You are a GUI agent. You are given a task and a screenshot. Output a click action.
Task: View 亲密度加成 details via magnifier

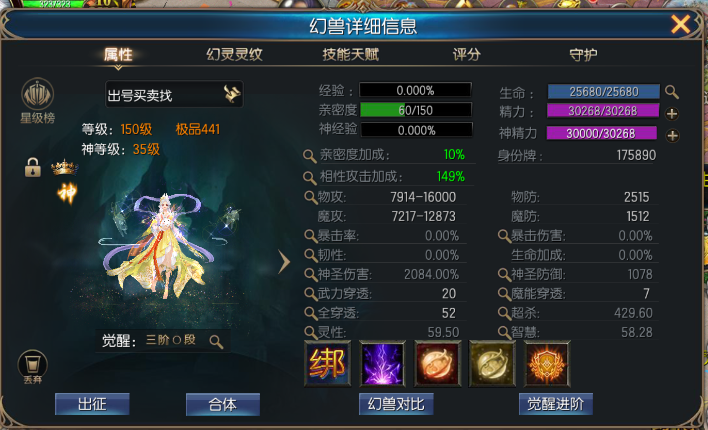point(310,156)
